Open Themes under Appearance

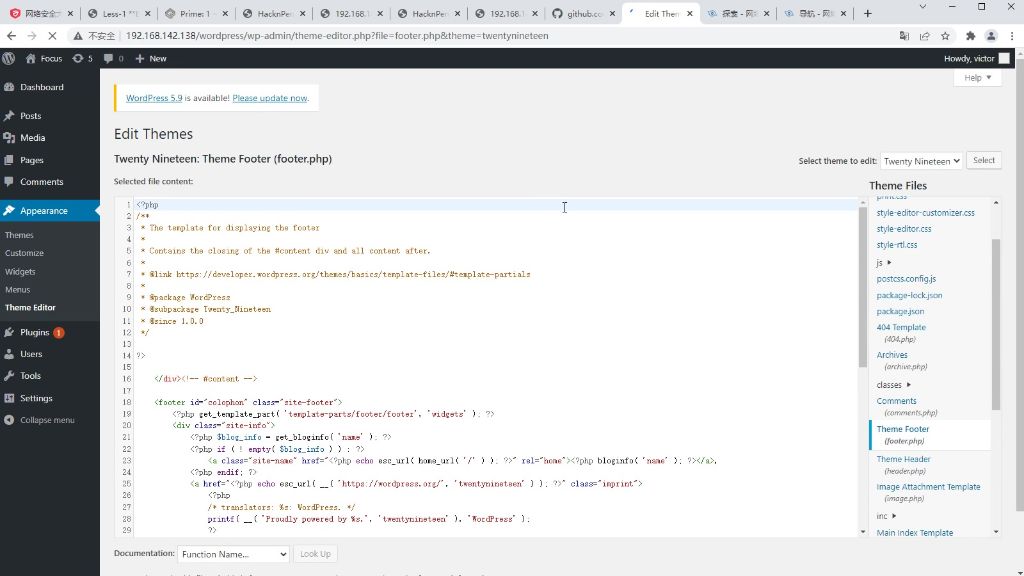coord(19,235)
